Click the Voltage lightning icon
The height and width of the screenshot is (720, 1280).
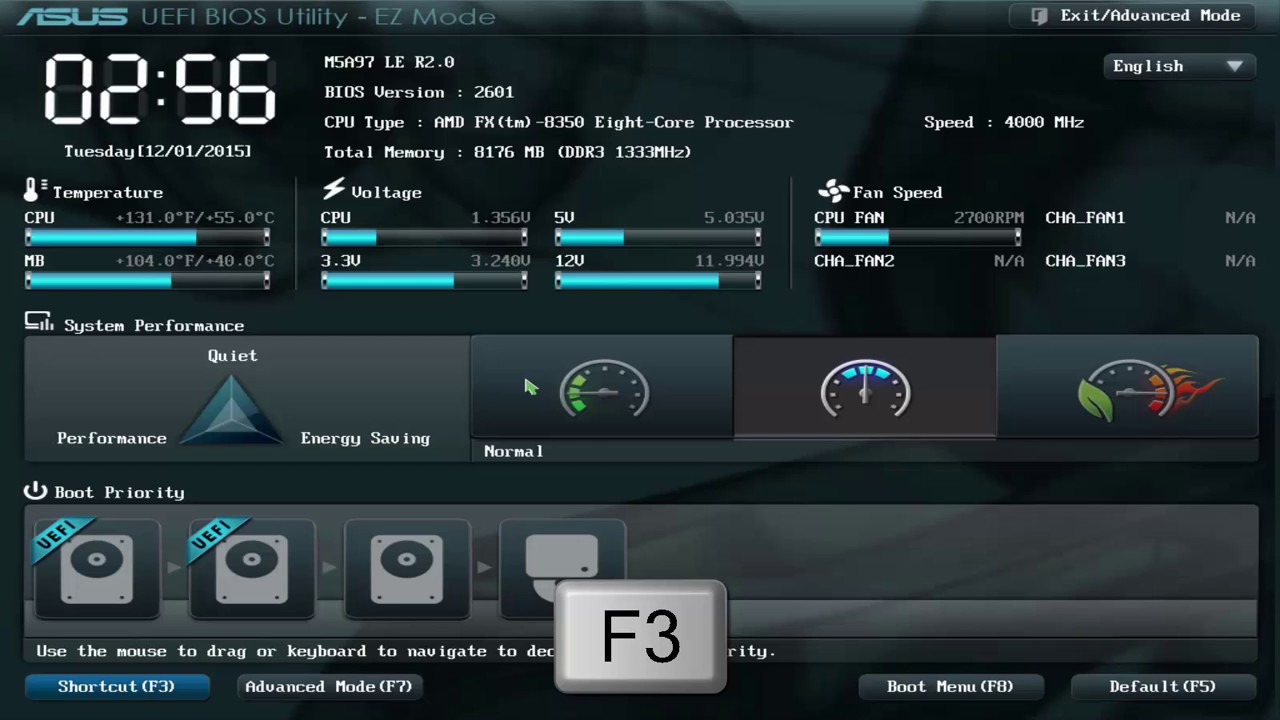(x=333, y=190)
